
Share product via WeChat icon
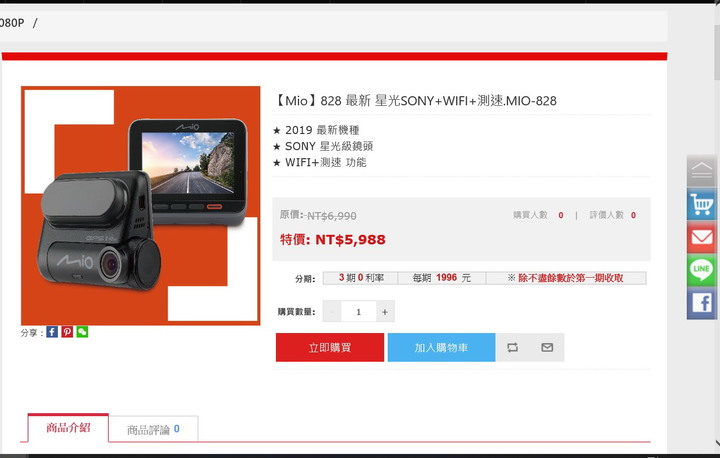(x=82, y=332)
